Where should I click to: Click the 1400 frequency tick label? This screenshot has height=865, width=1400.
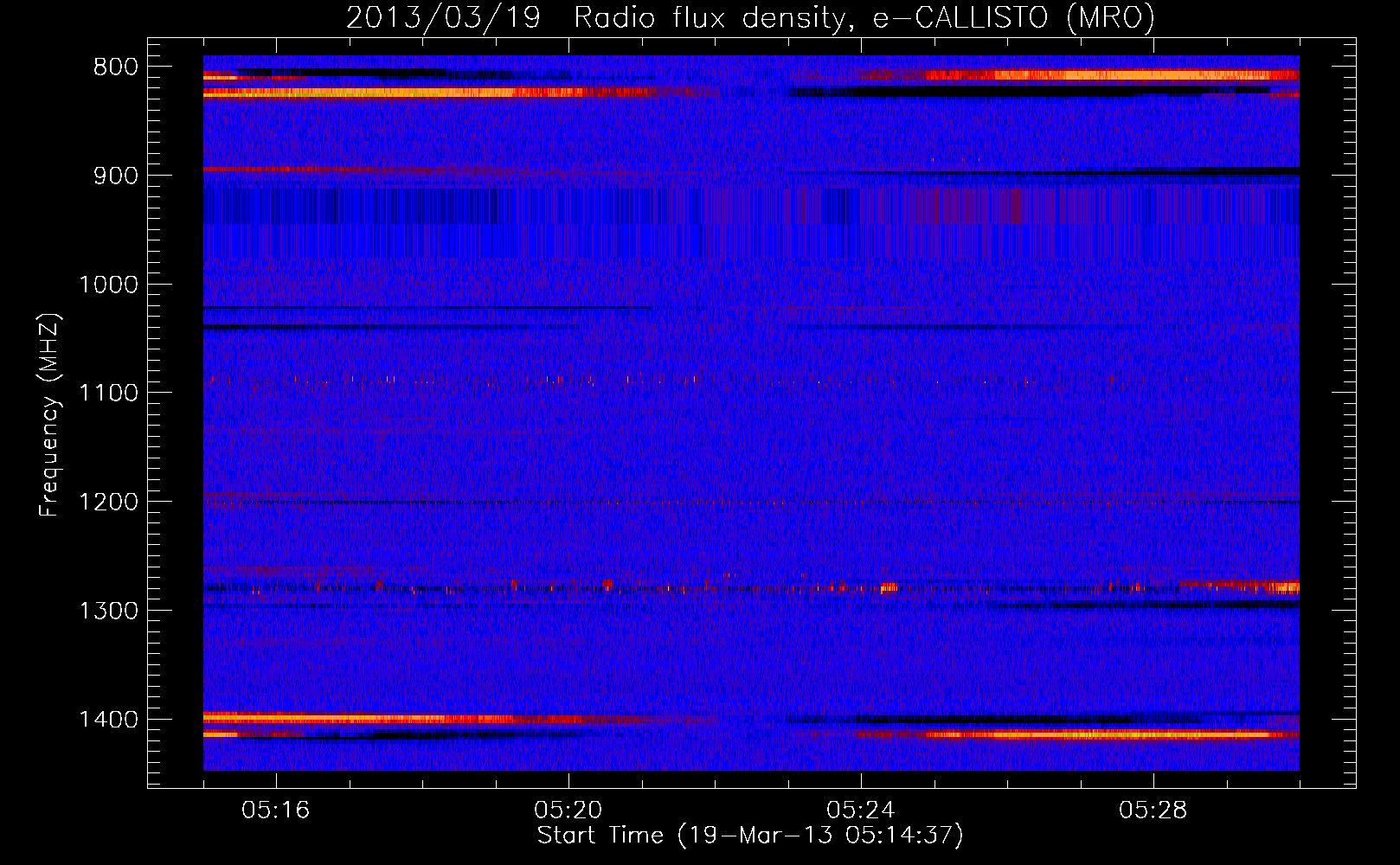pyautogui.click(x=108, y=720)
